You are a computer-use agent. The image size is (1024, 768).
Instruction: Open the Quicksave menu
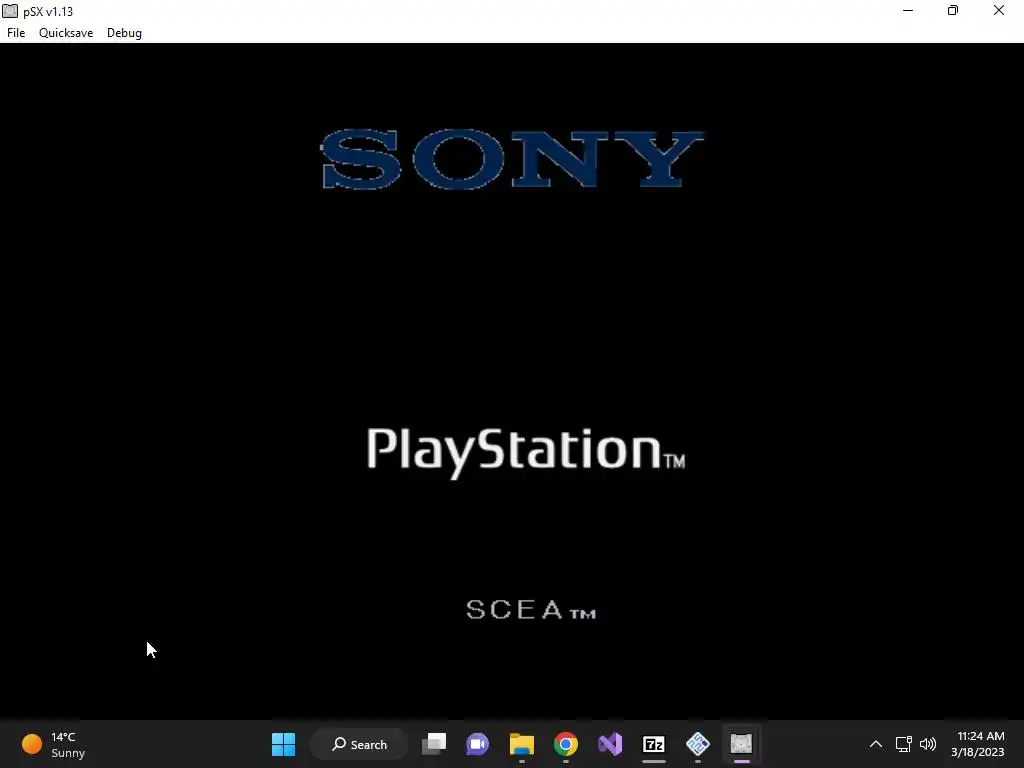(x=66, y=33)
